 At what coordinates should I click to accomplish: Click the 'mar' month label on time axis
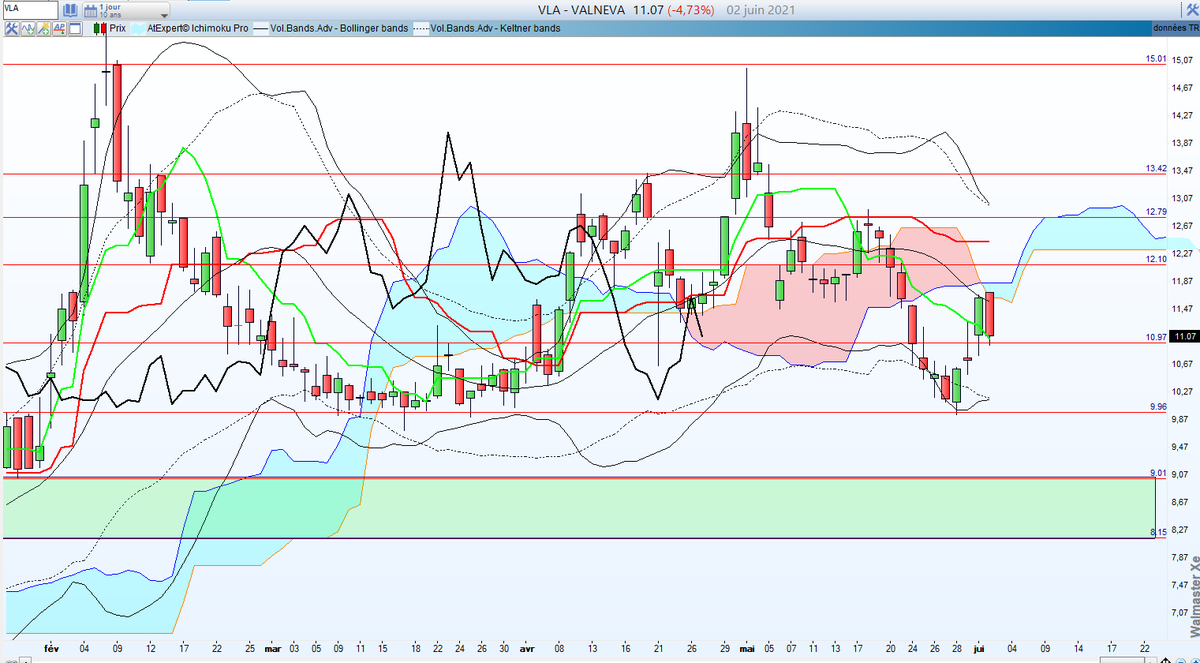click(x=273, y=647)
